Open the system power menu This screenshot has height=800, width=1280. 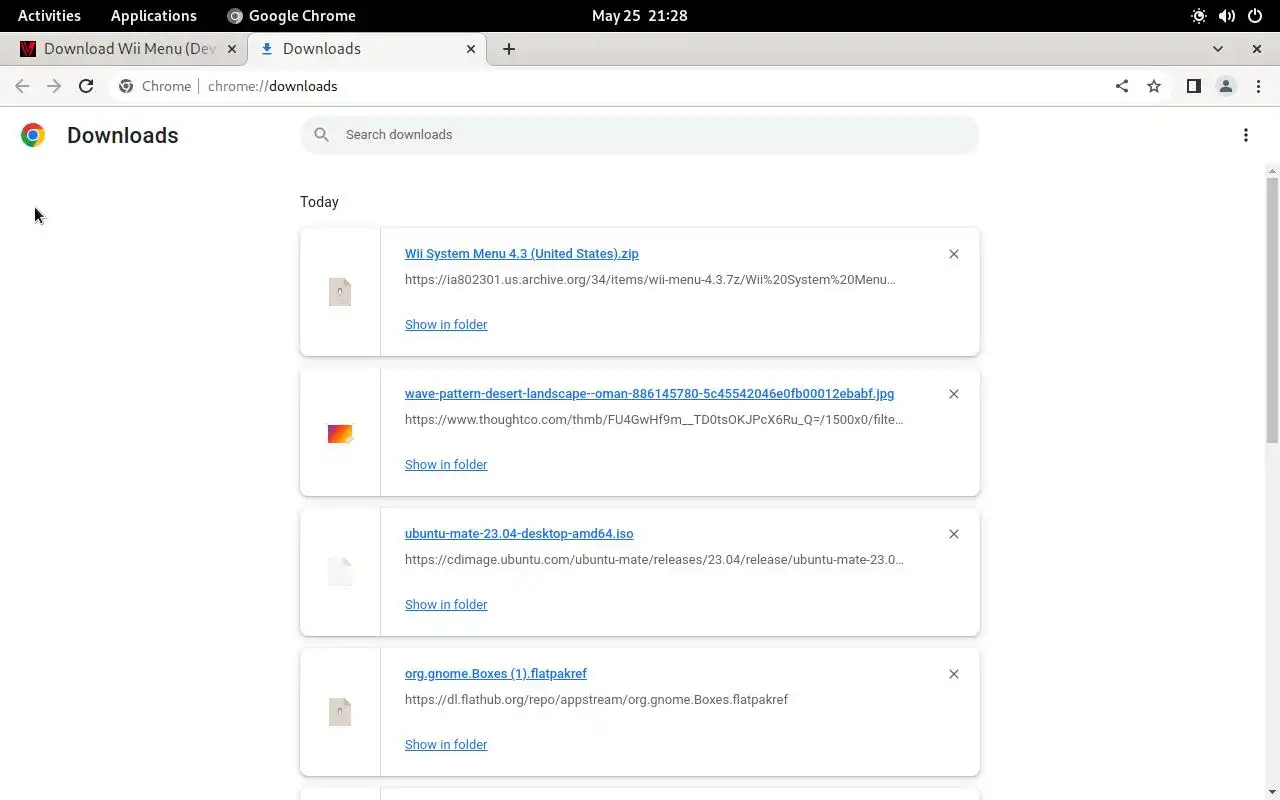click(1256, 16)
